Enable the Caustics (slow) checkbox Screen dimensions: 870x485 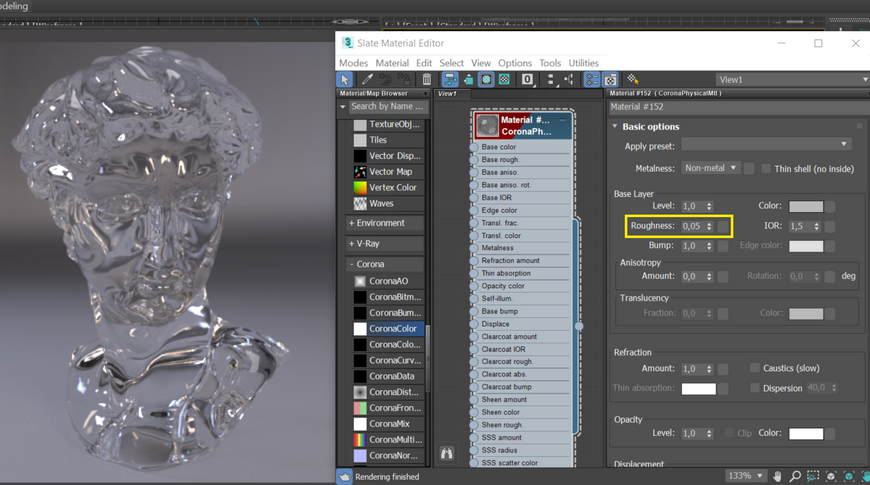755,368
